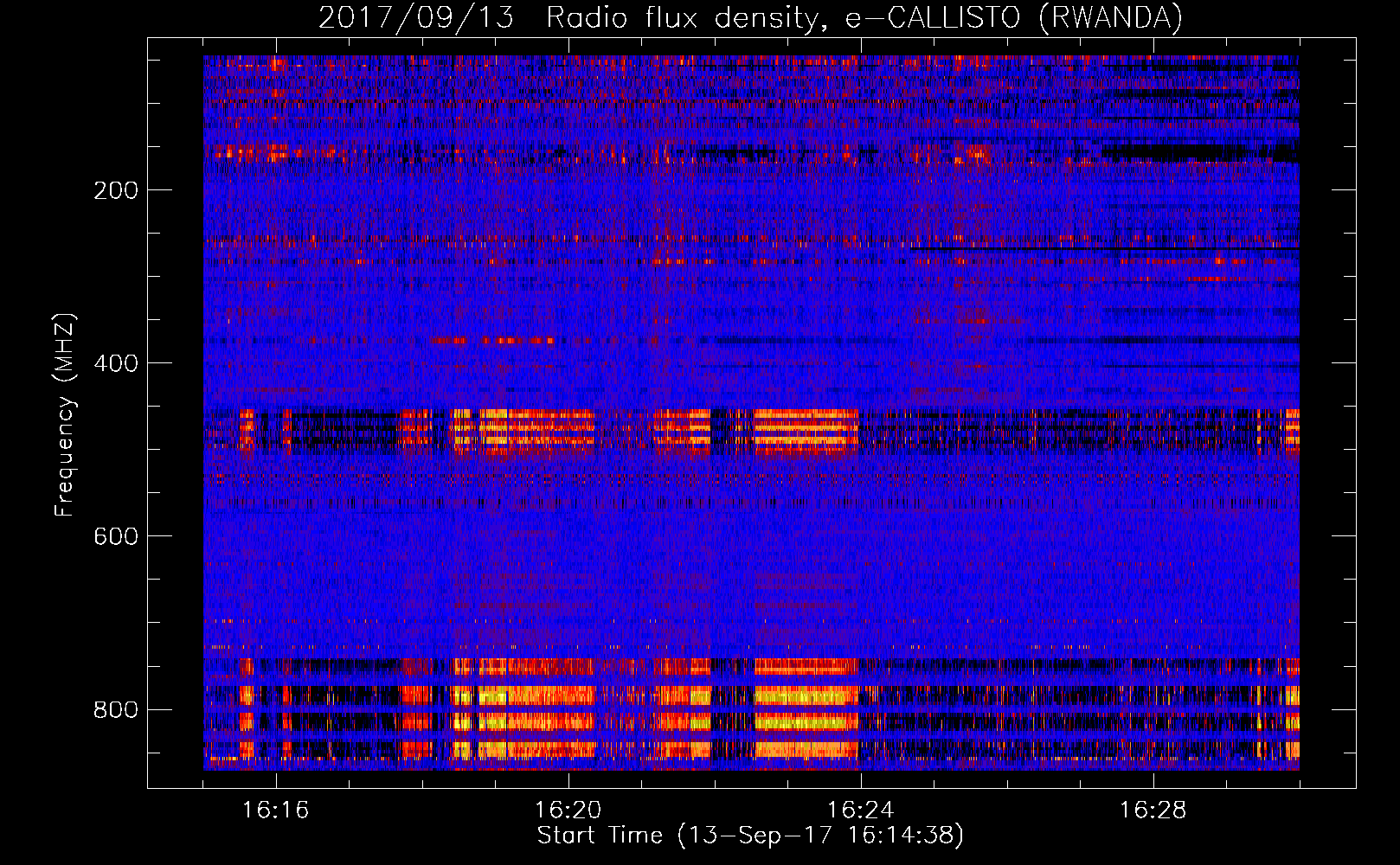This screenshot has height=865, width=1400.
Task: Click the 200 frequency tick label
Action: 115,190
